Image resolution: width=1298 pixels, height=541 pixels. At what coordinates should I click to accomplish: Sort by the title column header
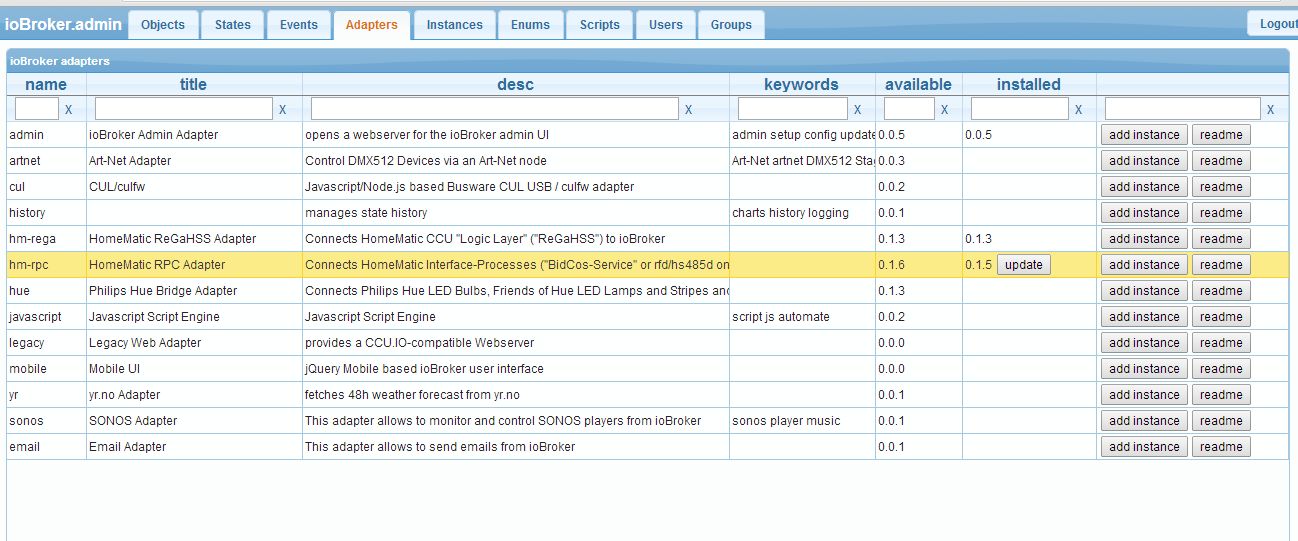(194, 84)
